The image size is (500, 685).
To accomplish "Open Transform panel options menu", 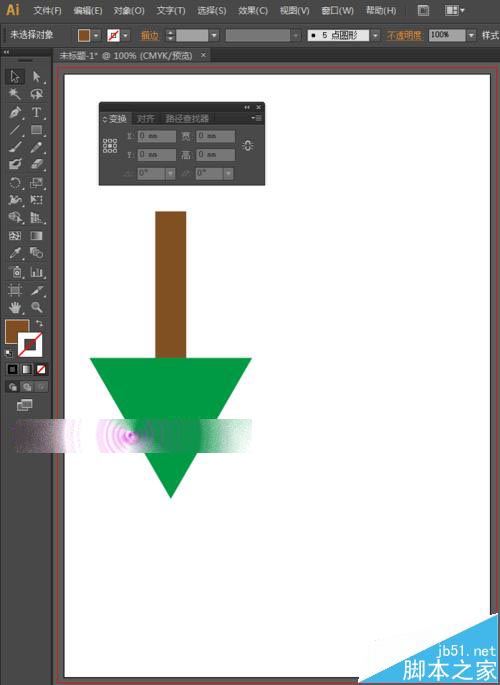I will [256, 118].
